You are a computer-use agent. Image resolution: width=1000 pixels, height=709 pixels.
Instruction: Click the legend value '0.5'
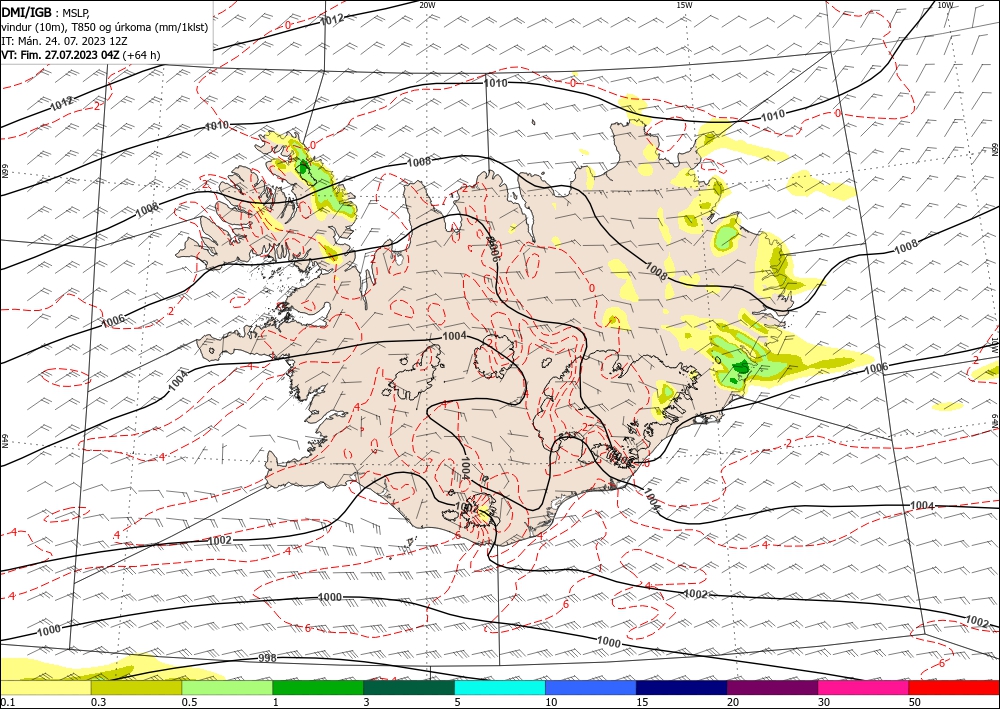189,702
